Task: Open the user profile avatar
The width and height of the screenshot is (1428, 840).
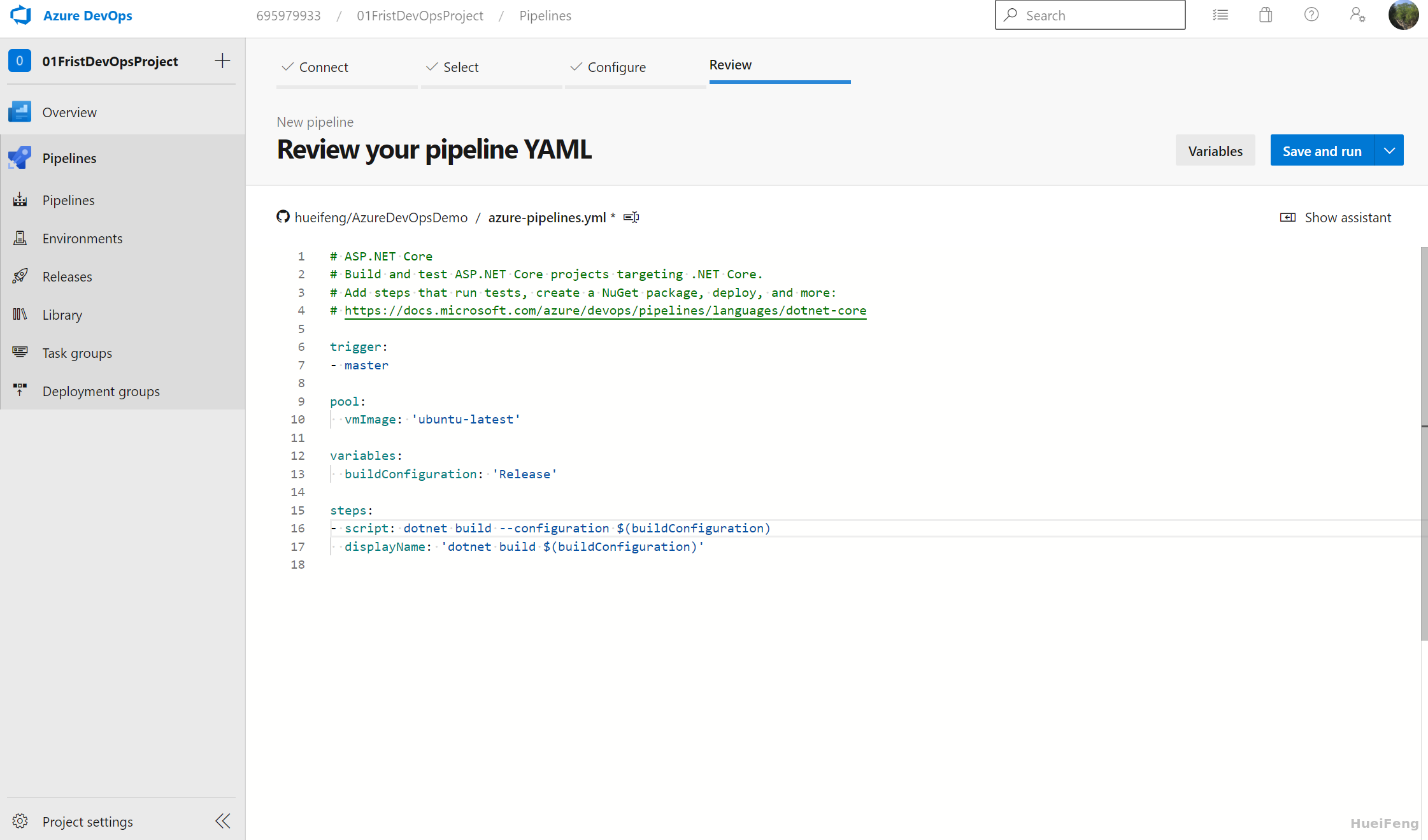Action: tap(1403, 15)
